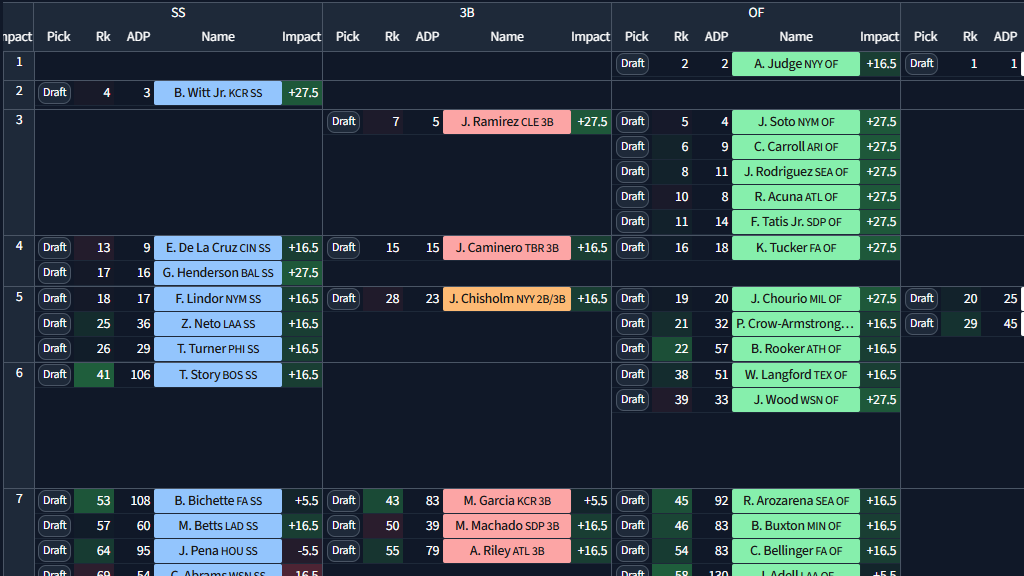The image size is (1024, 576).
Task: Draft J. Pena via Draft button
Action: pos(54,551)
